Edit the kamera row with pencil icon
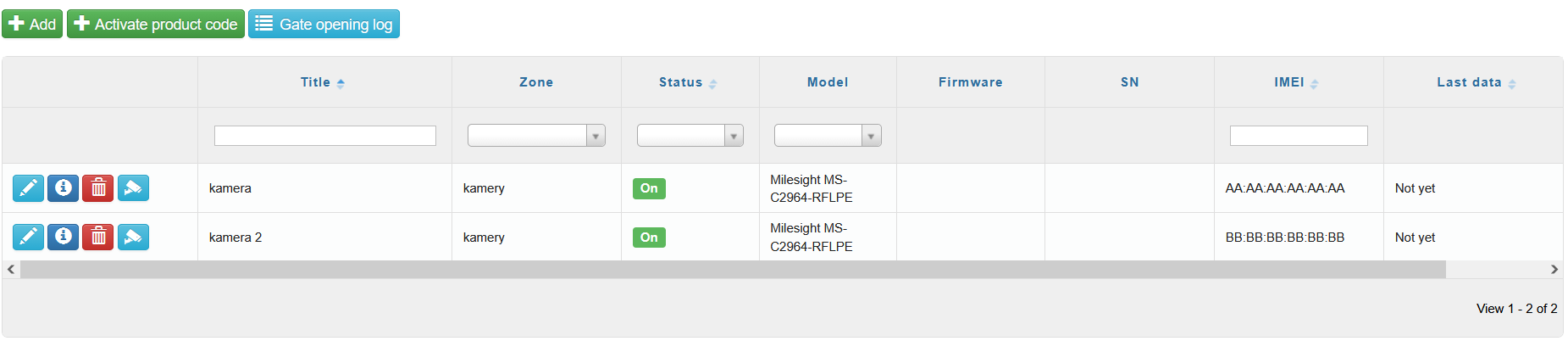This screenshot has height=341, width=1568. click(28, 187)
